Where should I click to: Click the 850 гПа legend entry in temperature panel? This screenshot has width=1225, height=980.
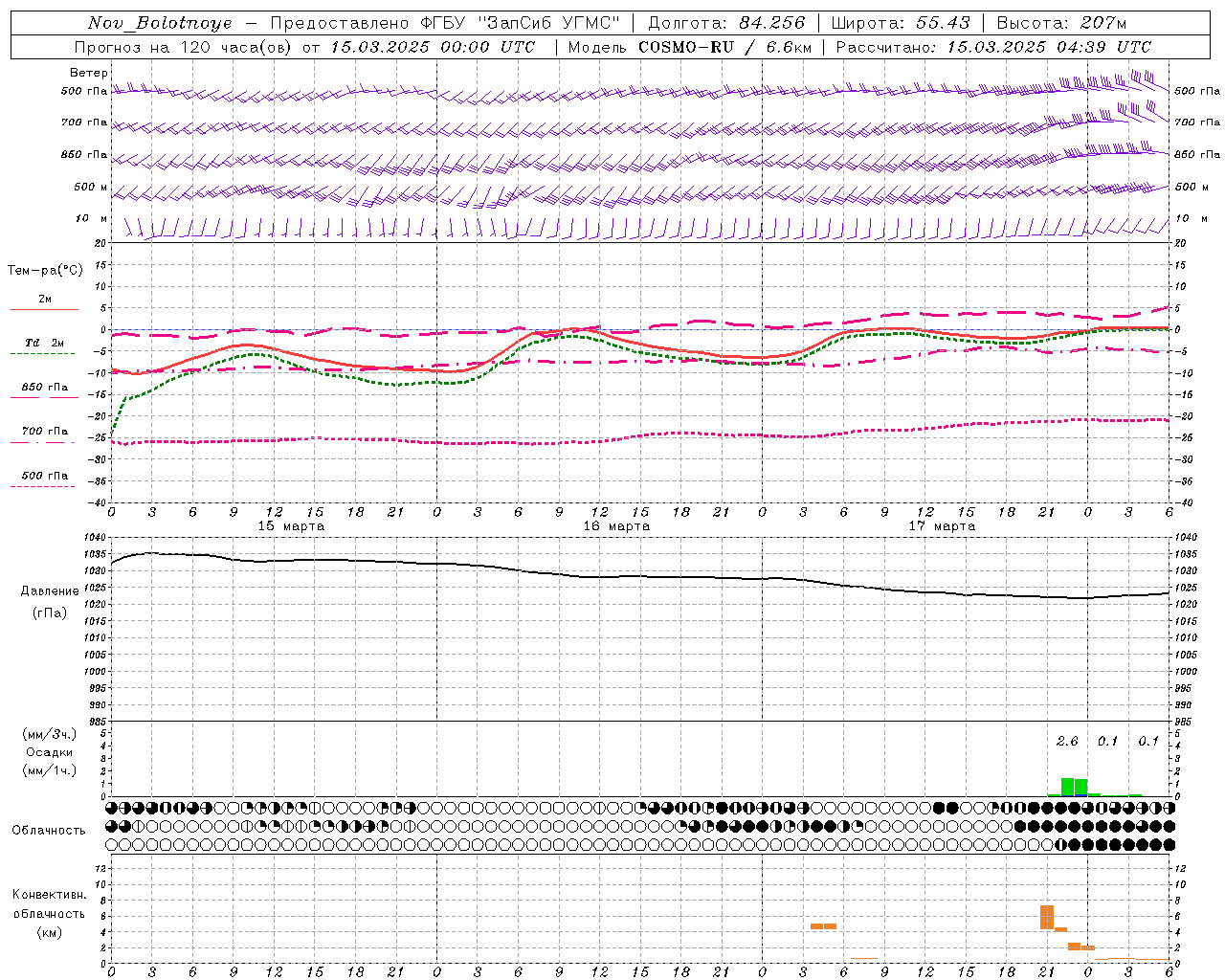pos(45,388)
